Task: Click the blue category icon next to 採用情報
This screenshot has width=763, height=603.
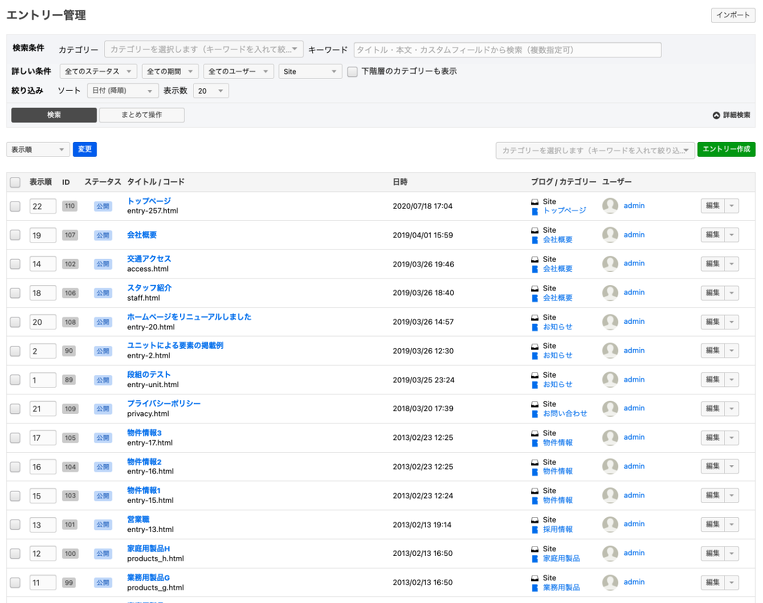Action: coord(535,530)
